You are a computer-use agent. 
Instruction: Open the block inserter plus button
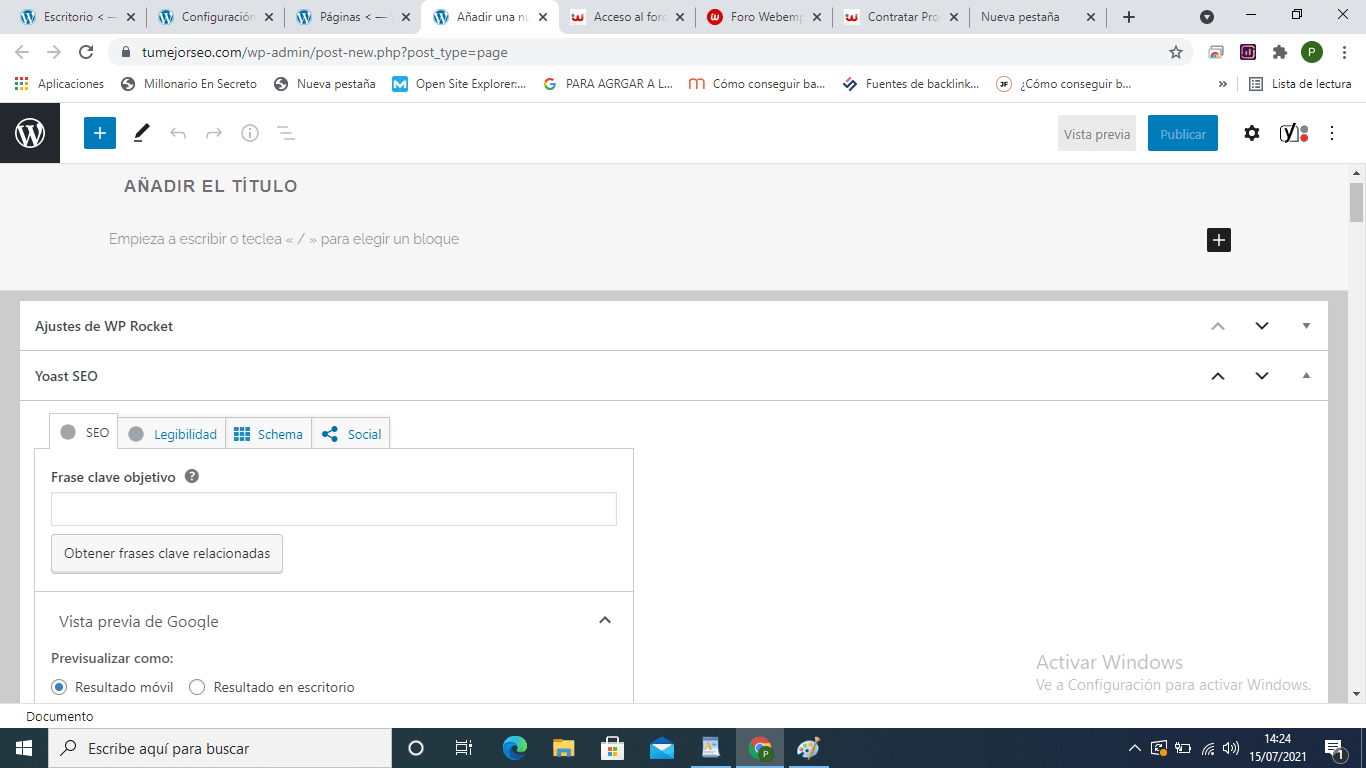coord(100,133)
